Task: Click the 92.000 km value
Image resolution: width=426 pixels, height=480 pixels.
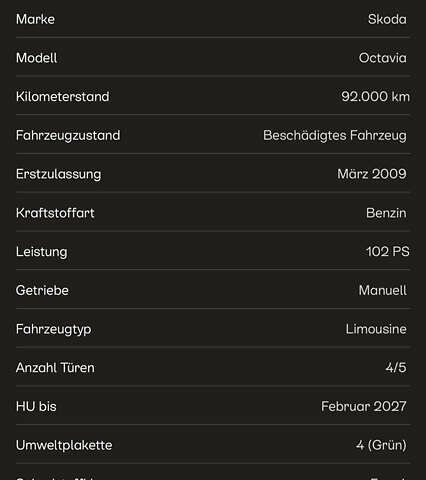Action: [x=375, y=96]
